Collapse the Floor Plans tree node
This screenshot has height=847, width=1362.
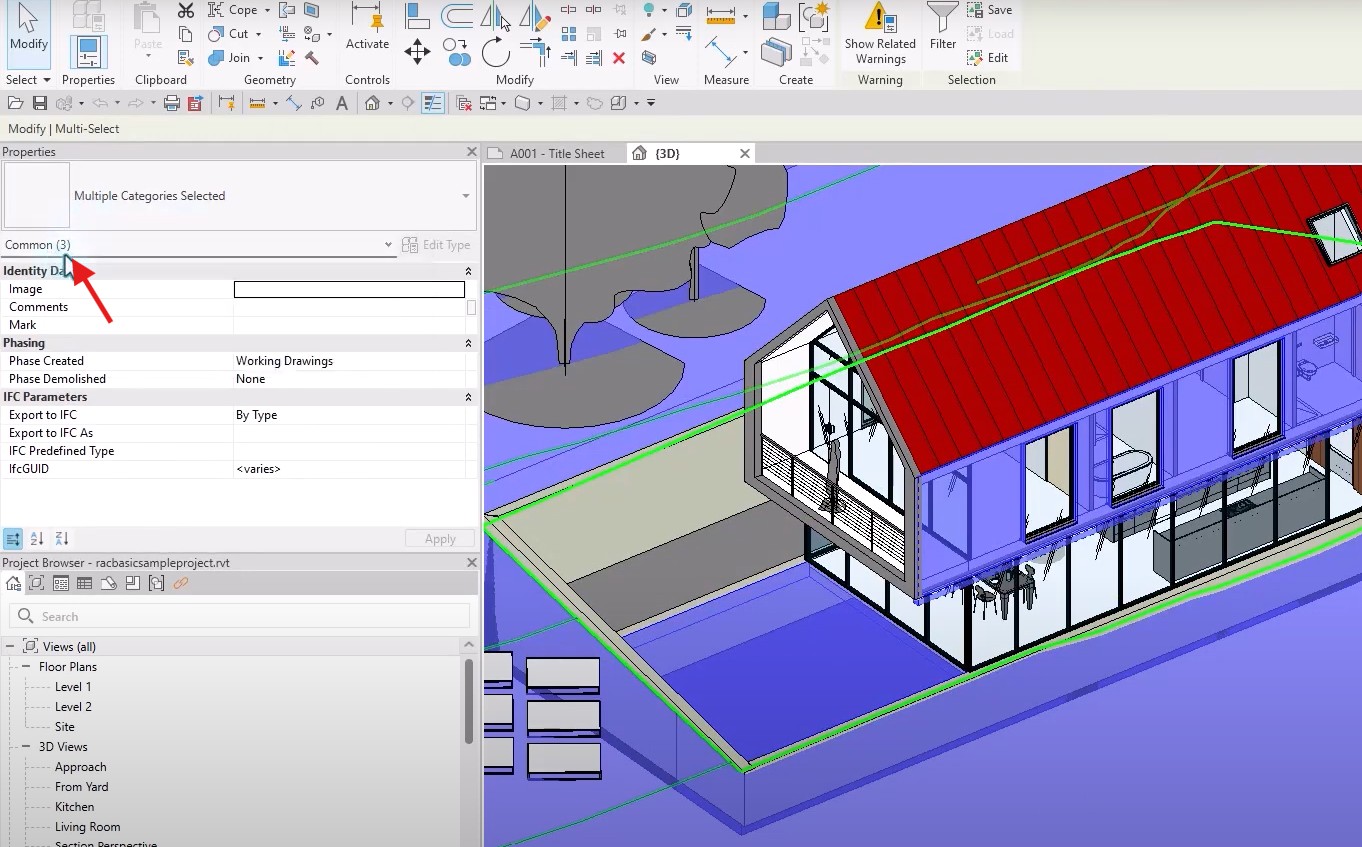coord(26,667)
